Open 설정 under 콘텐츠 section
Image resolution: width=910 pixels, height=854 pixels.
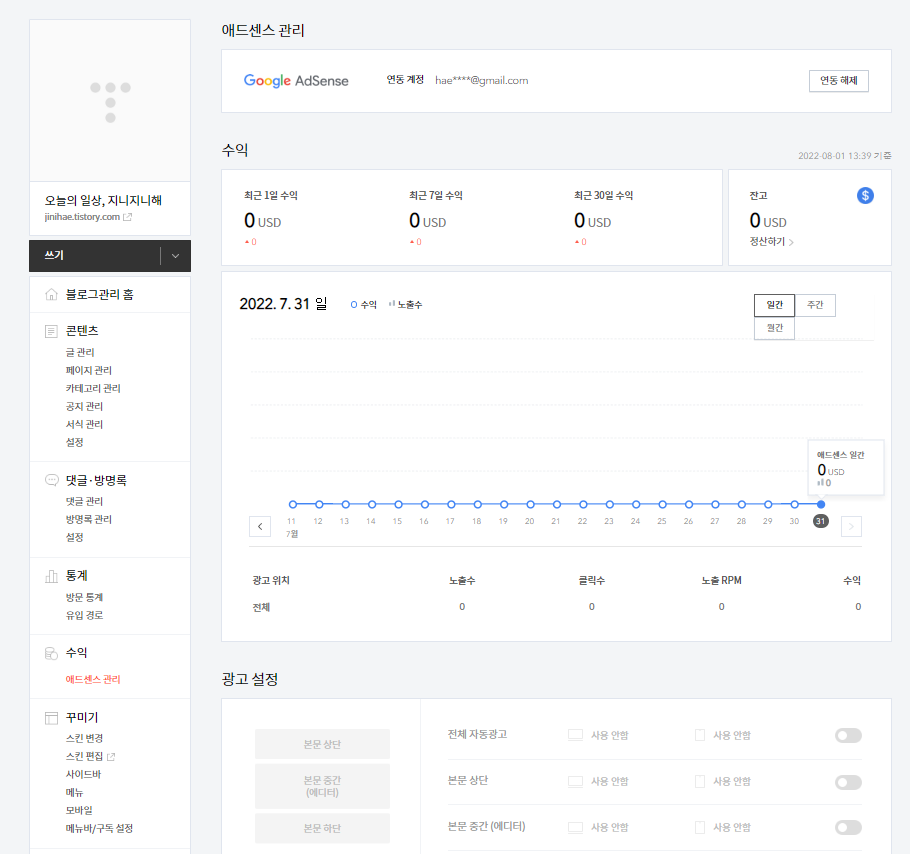[x=74, y=442]
